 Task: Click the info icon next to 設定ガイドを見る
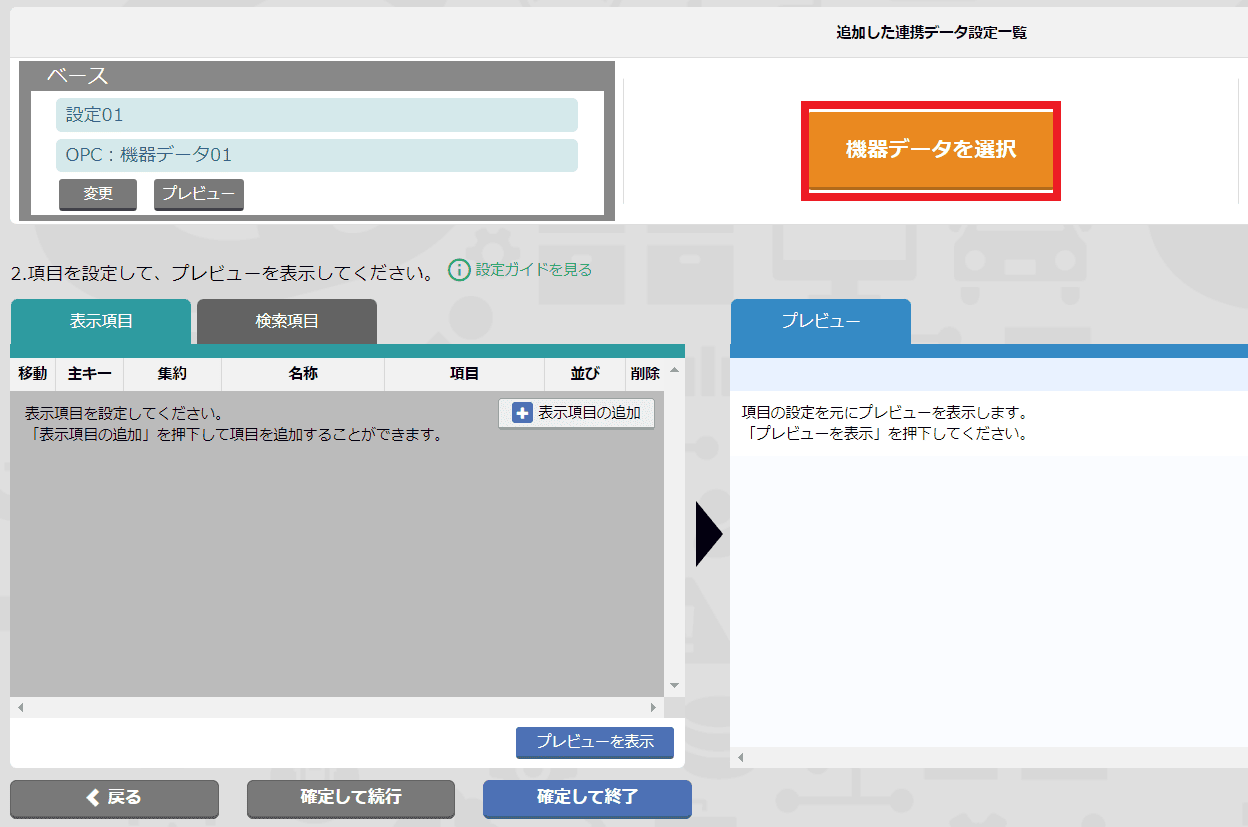pyautogui.click(x=460, y=269)
